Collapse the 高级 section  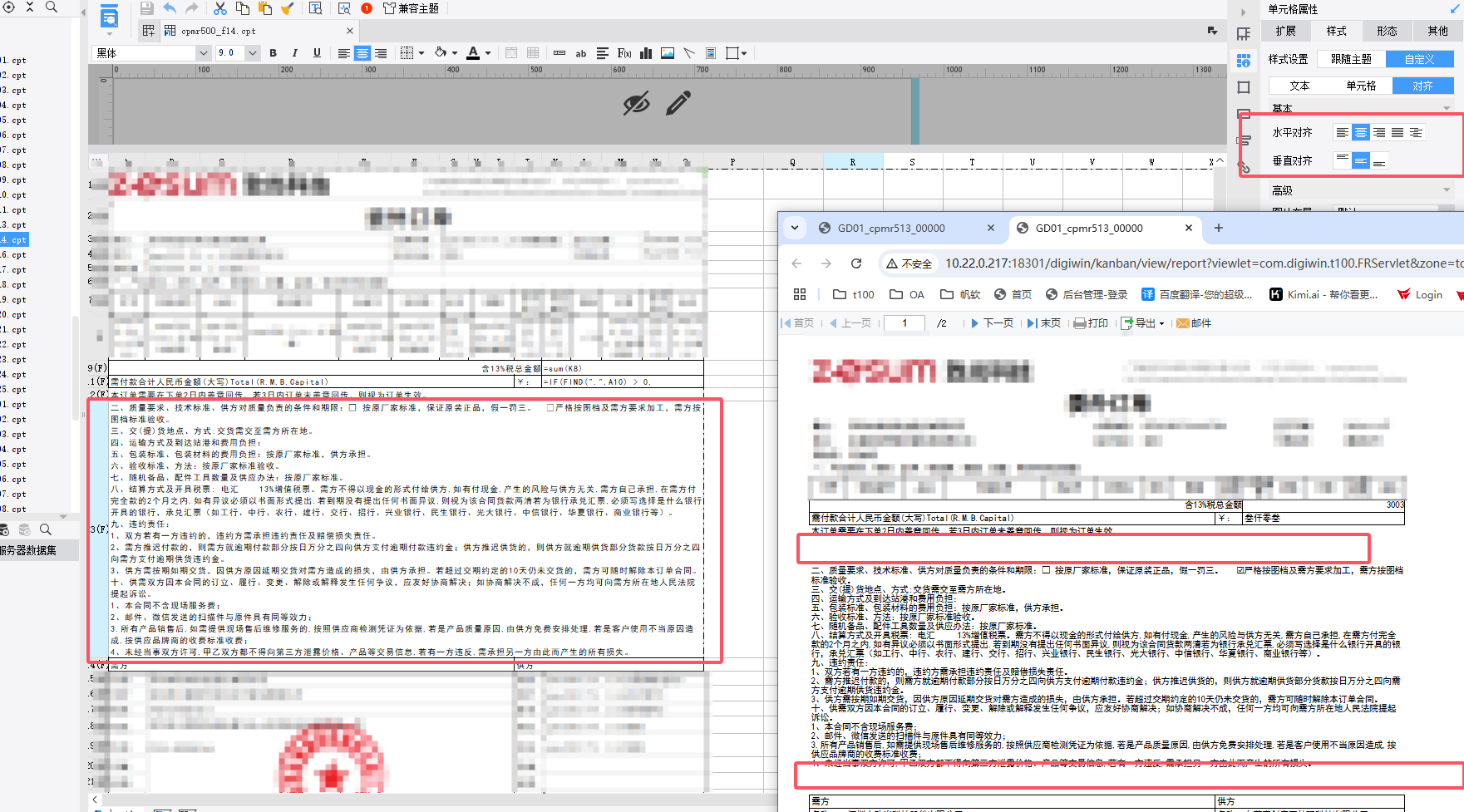1447,190
